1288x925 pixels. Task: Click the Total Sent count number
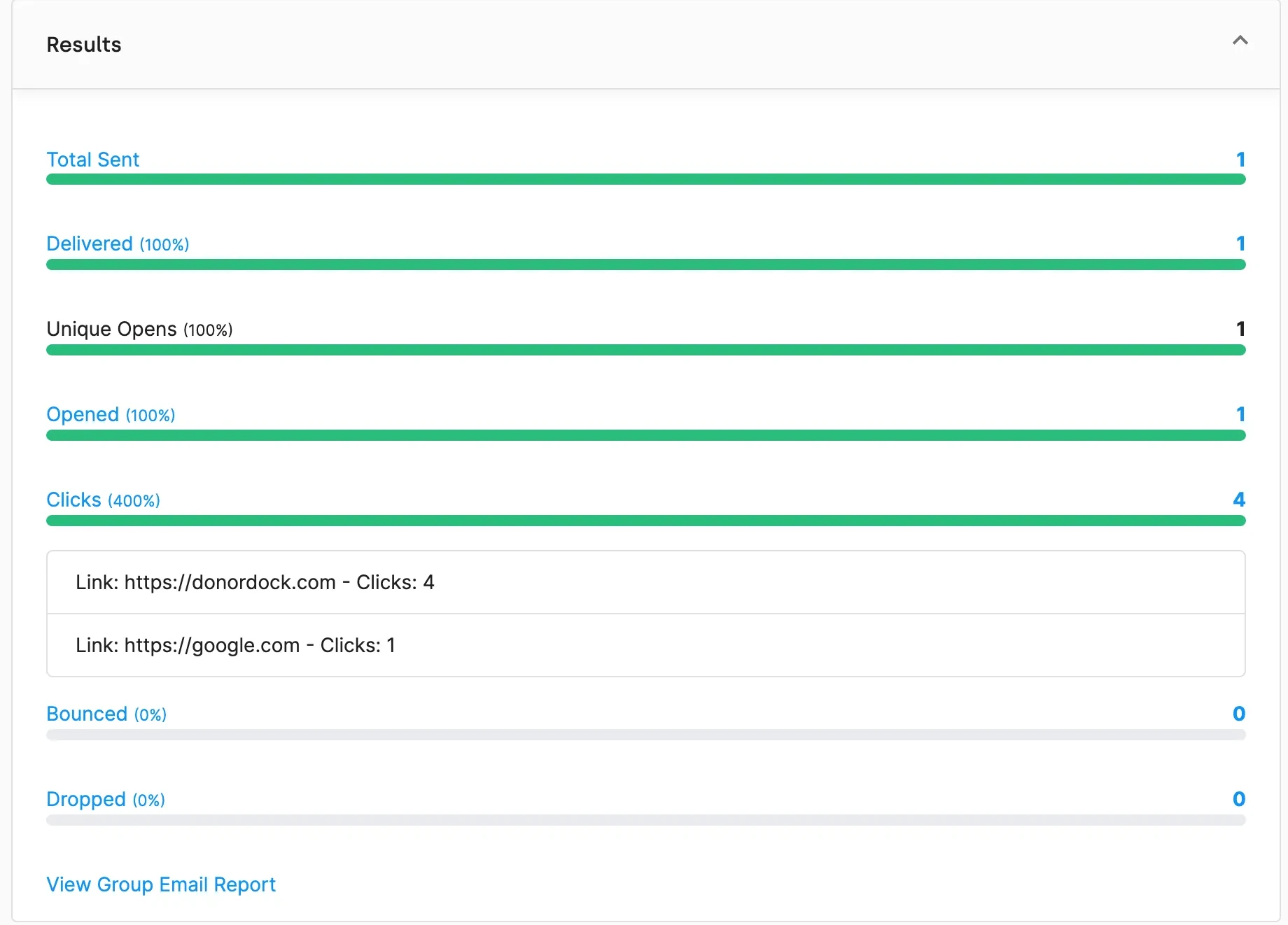[1240, 160]
